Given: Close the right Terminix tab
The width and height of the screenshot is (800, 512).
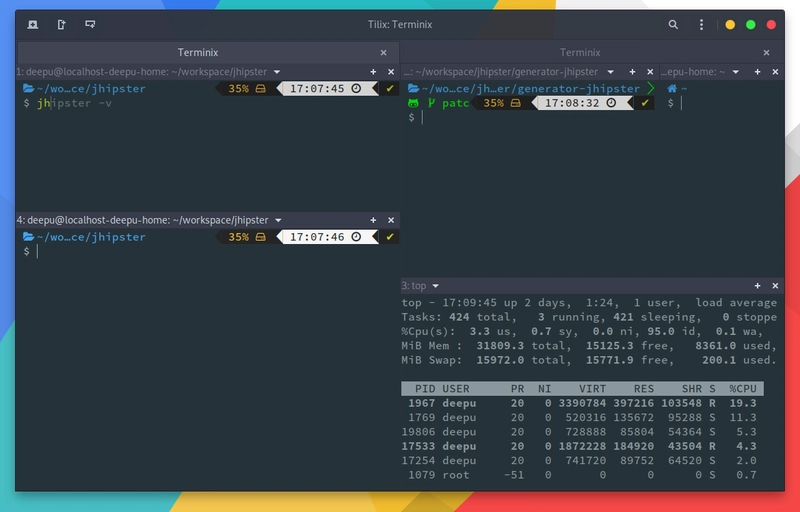Looking at the screenshot, I should (766, 53).
